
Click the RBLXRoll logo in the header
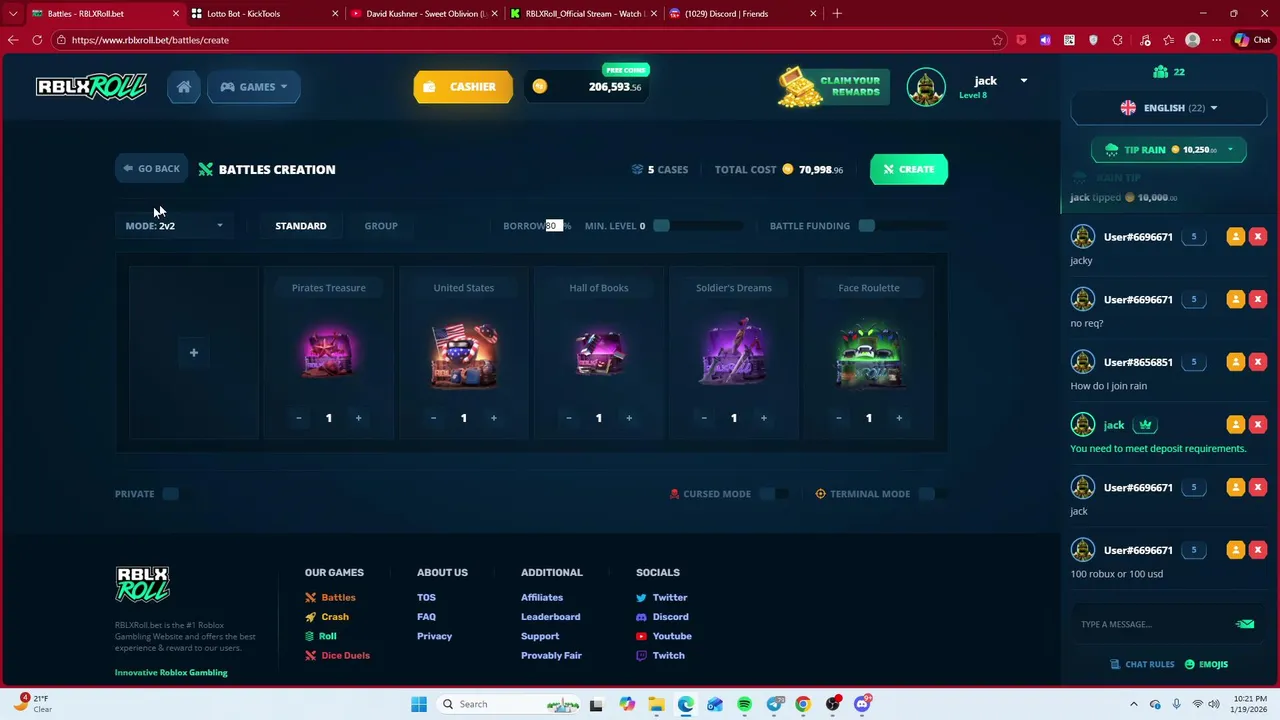tap(91, 87)
